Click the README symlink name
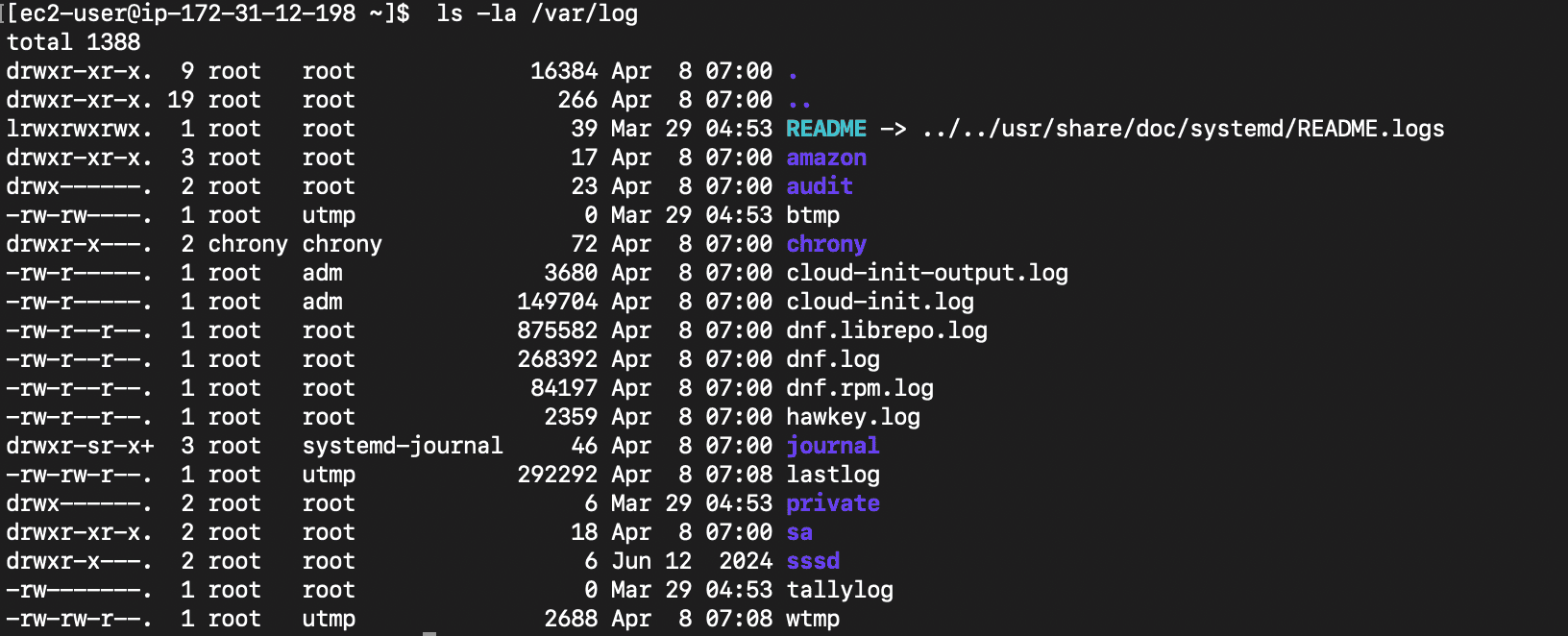 pyautogui.click(x=825, y=129)
